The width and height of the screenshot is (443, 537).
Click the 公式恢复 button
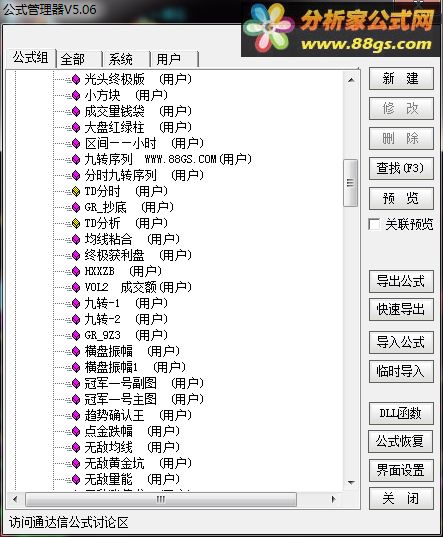[x=401, y=442]
